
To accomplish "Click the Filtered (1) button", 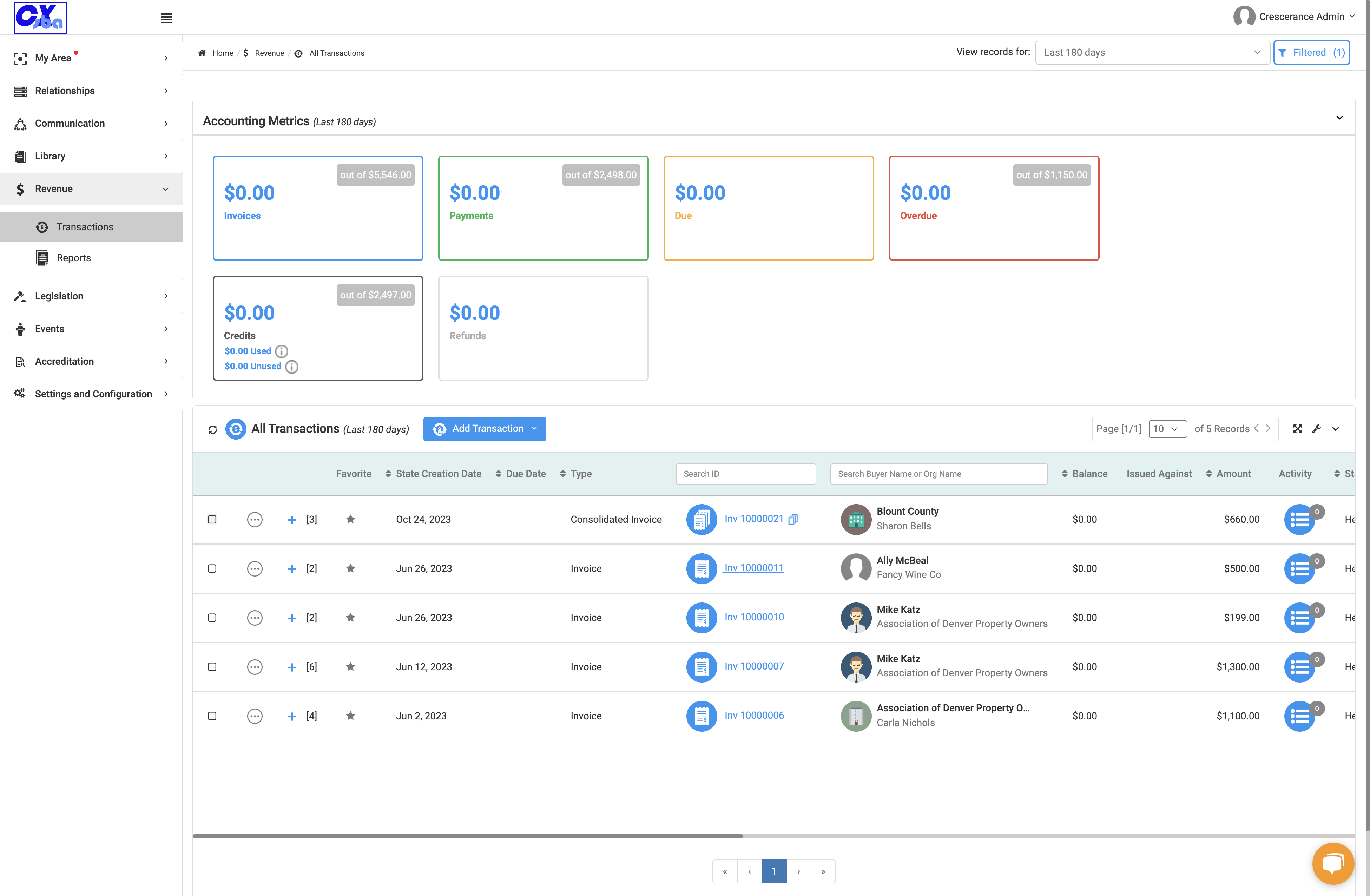I will click(x=1311, y=52).
